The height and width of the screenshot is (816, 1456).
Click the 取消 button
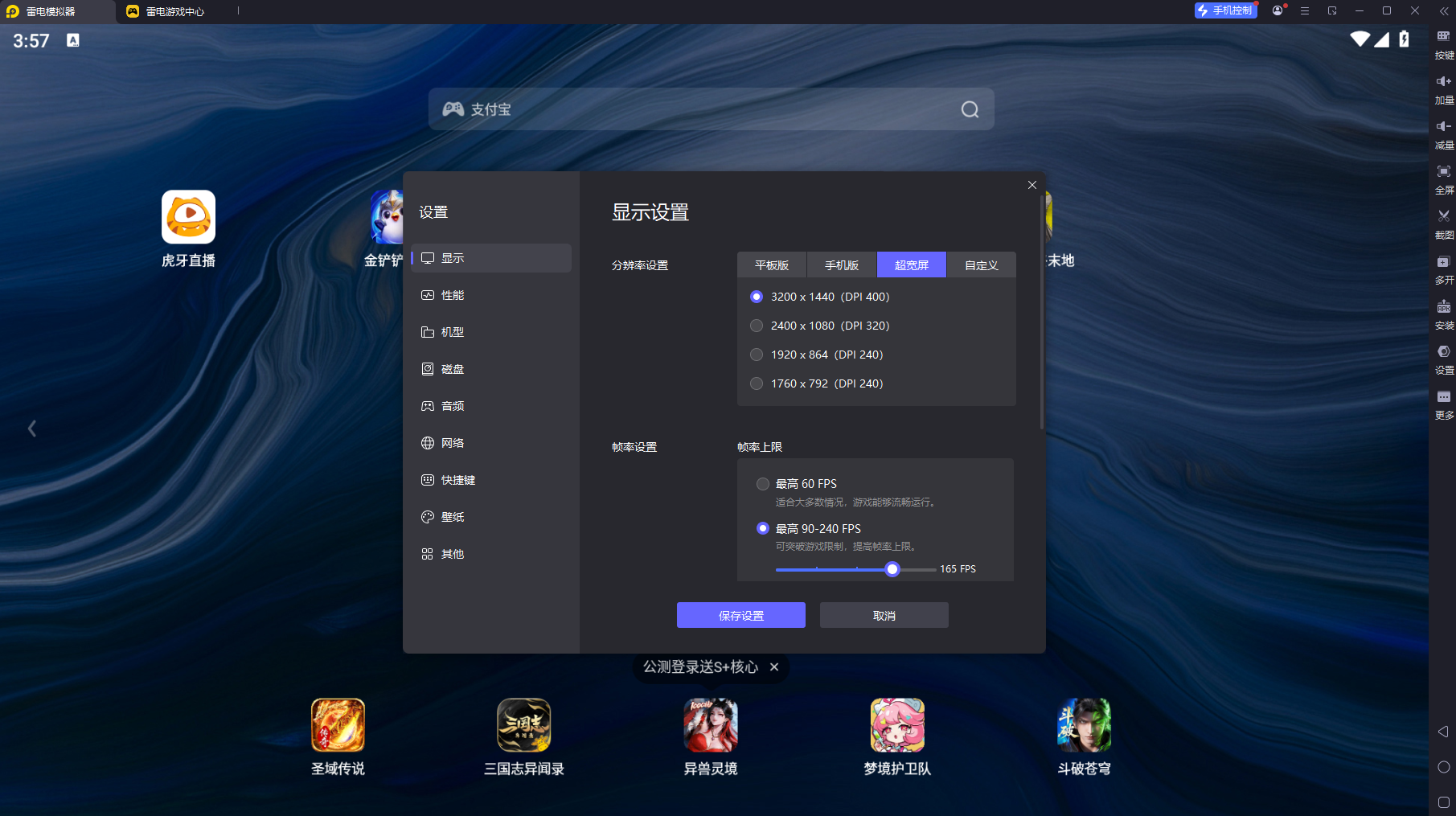pyautogui.click(x=884, y=615)
